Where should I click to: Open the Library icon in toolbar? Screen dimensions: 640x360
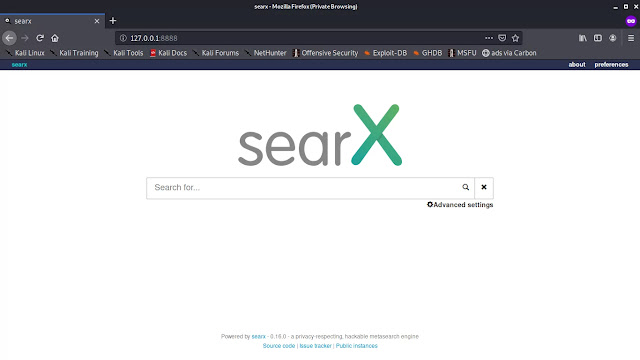point(582,38)
